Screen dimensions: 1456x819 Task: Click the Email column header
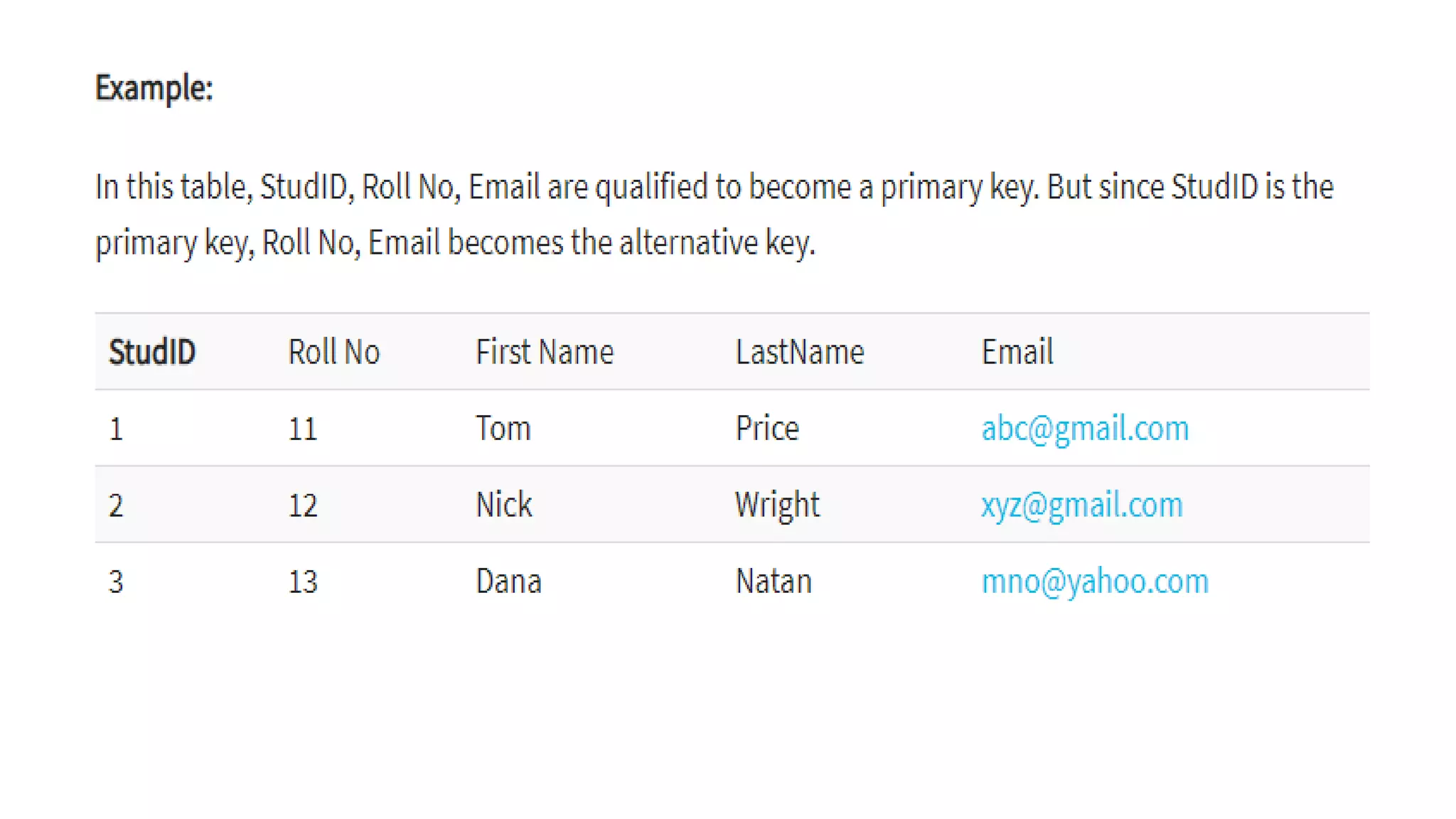click(1017, 352)
